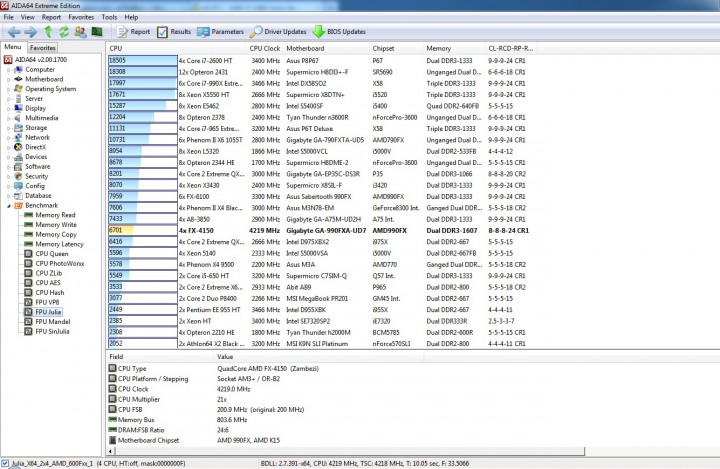Viewport: 720px width, 469px height.
Task: Open the Memory Latency benchmark
Action: click(54, 244)
